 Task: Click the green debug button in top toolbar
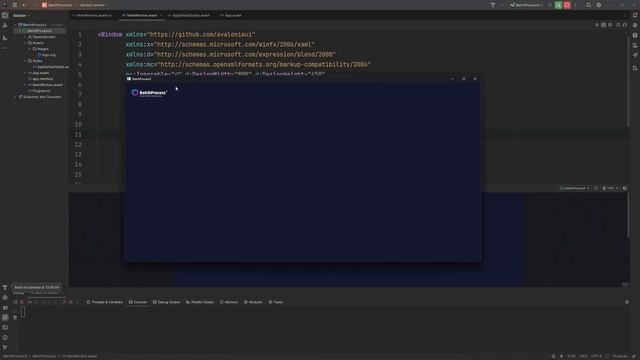click(558, 5)
